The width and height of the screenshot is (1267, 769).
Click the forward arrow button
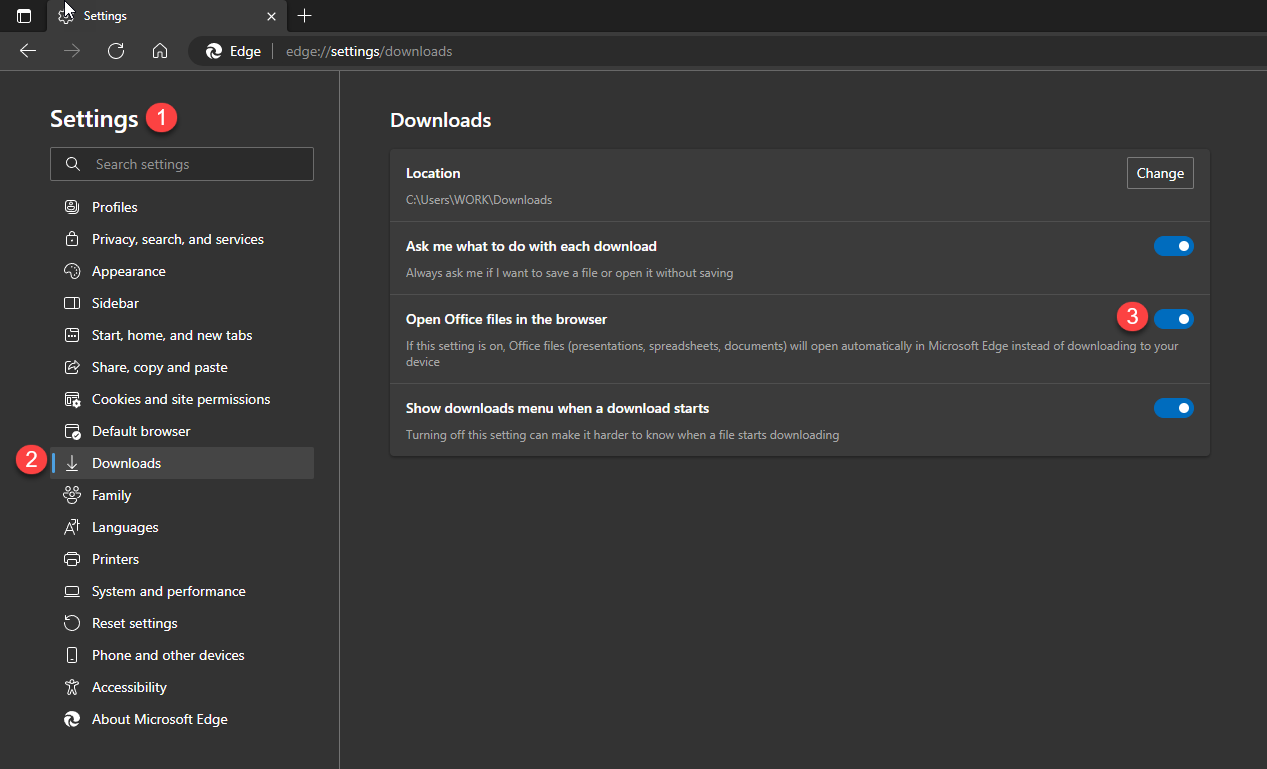tap(72, 51)
